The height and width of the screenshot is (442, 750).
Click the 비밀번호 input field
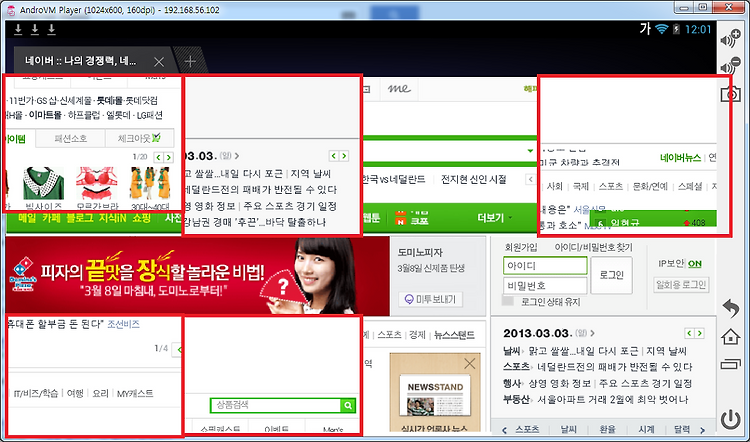point(545,286)
